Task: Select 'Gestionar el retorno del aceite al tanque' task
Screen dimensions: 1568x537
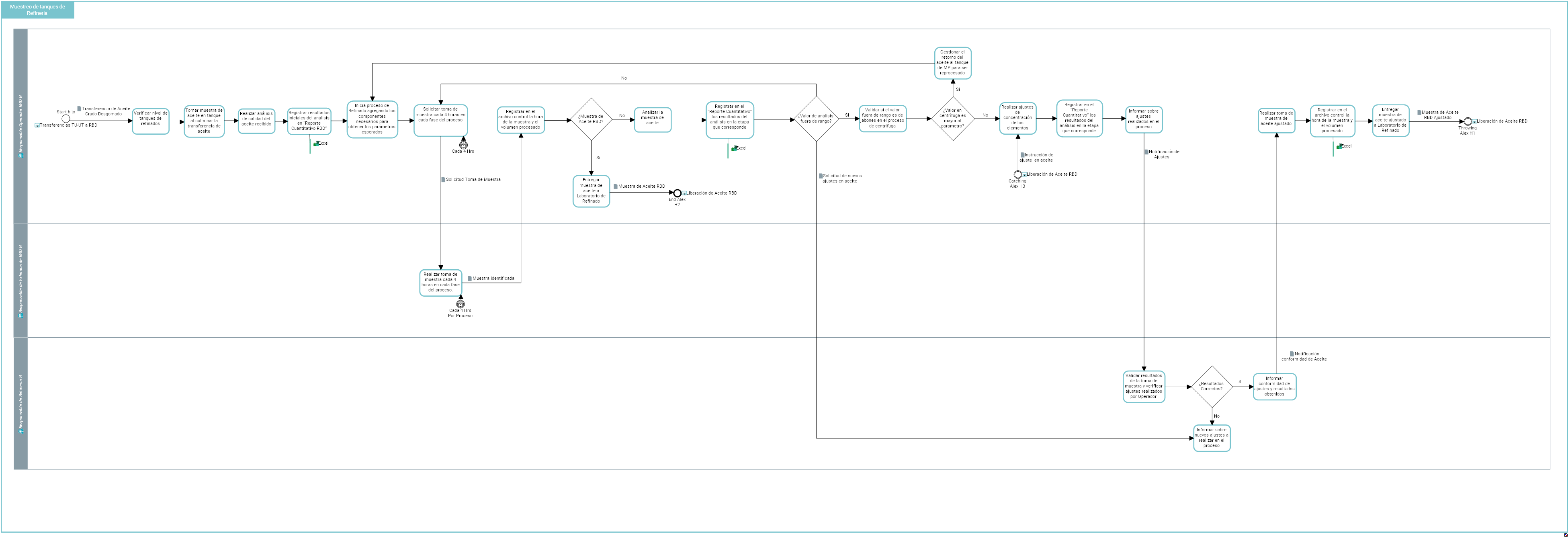Action: tap(953, 64)
